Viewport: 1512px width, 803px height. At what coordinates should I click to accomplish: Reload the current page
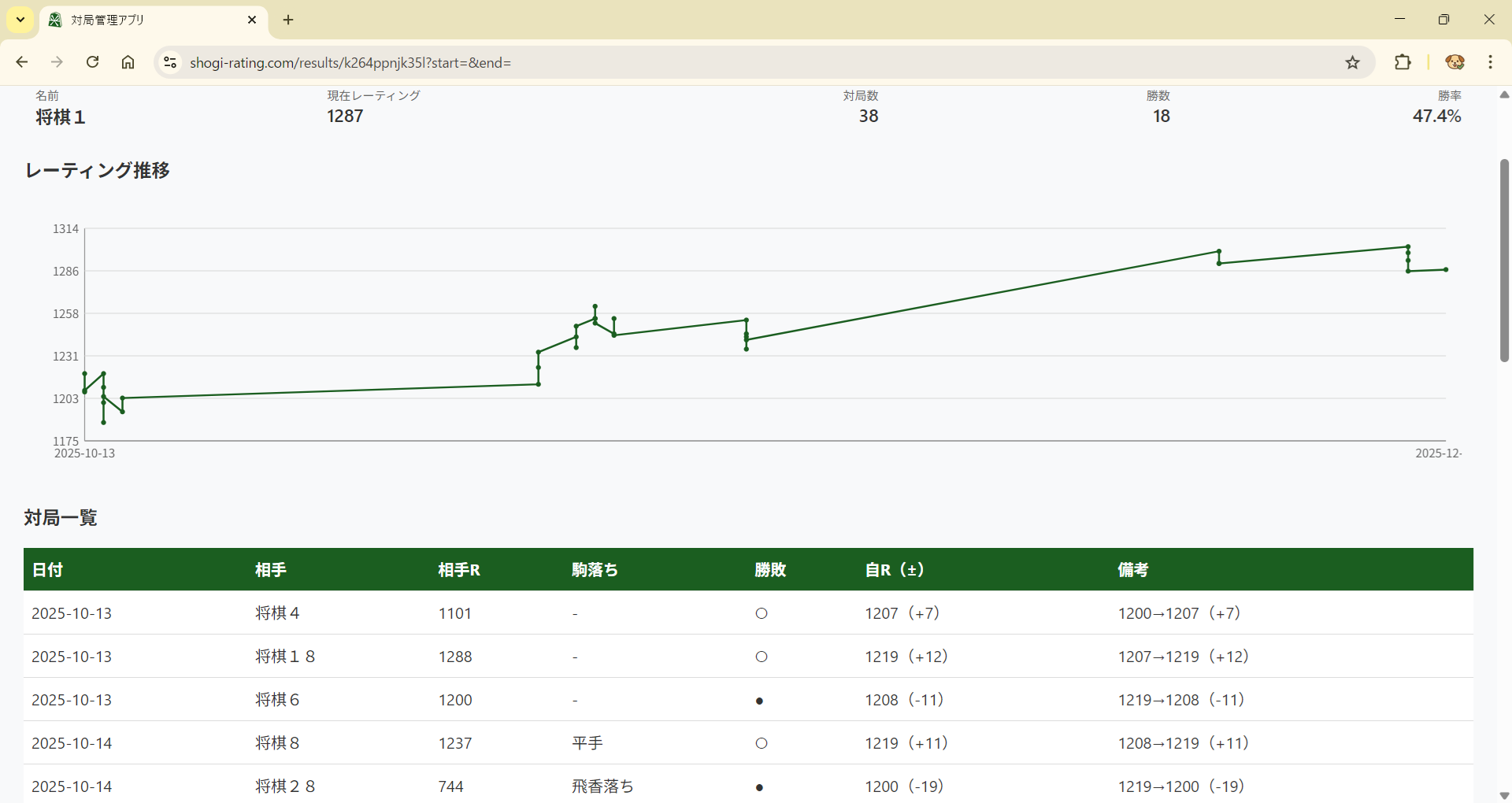pos(92,62)
